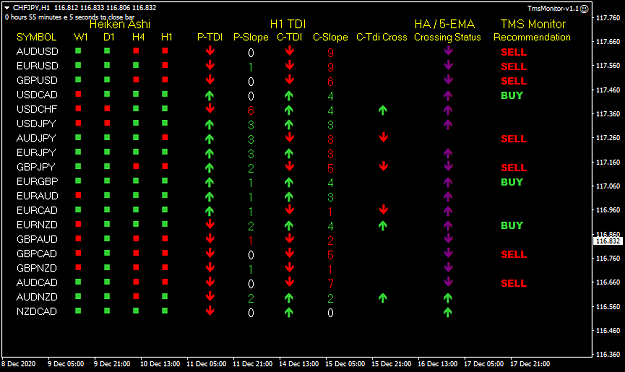Click the AUDUSD W1 green Heiken Ashi square
The height and width of the screenshot is (372, 625).
coord(78,51)
